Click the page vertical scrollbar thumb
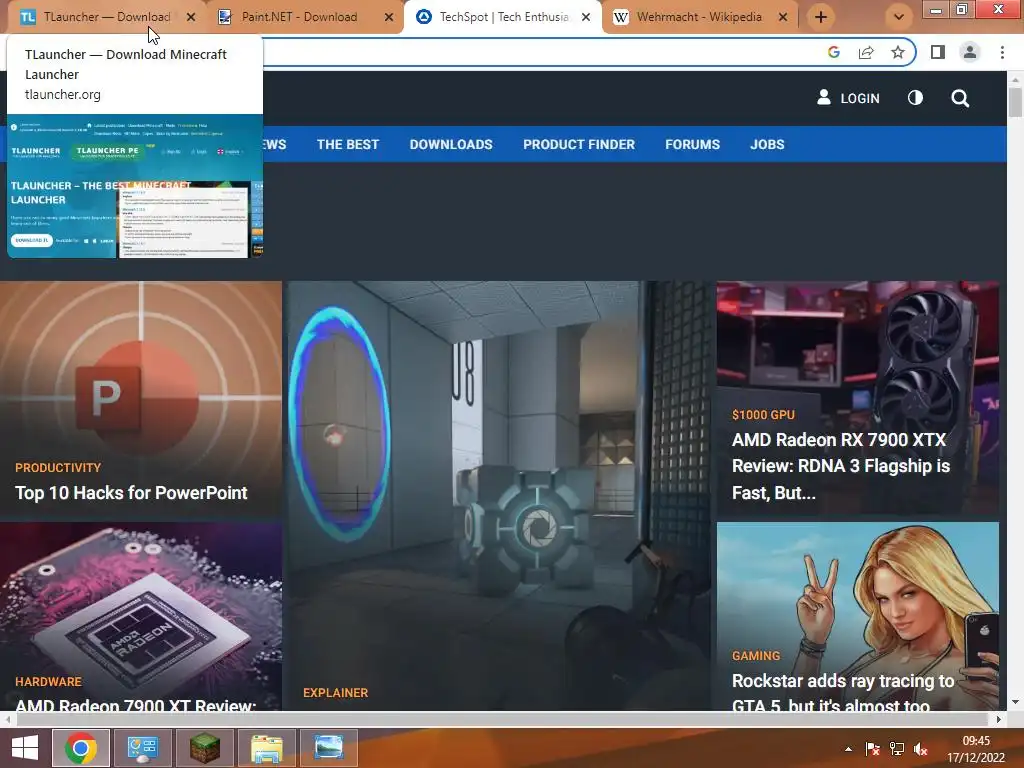1024x768 pixels. (1015, 103)
